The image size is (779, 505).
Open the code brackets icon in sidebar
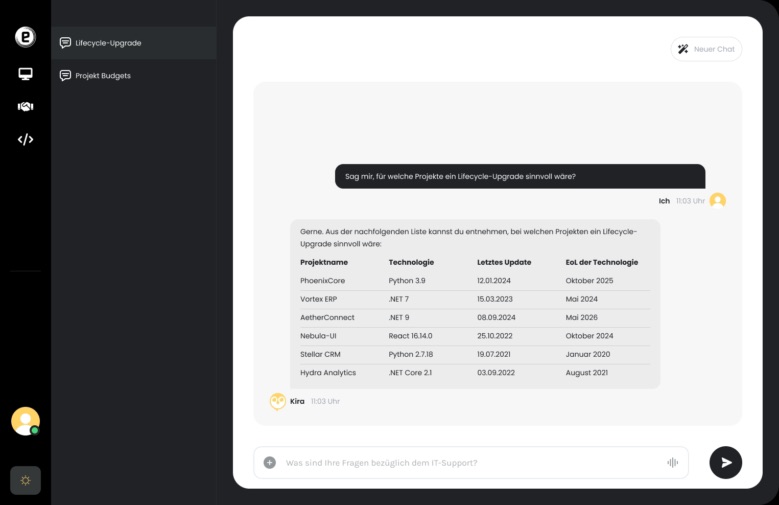tap(25, 139)
